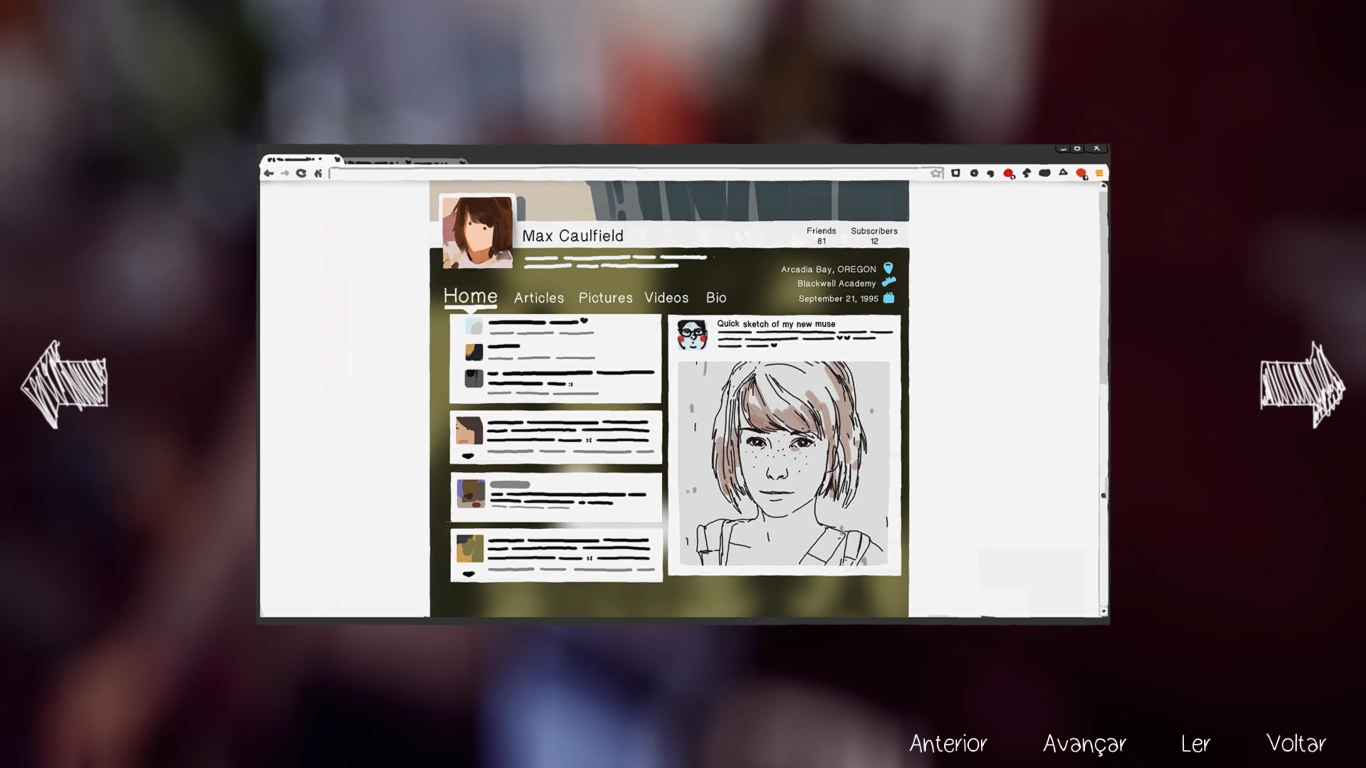Click the blue location pin icon
The height and width of the screenshot is (768, 1366).
point(888,268)
